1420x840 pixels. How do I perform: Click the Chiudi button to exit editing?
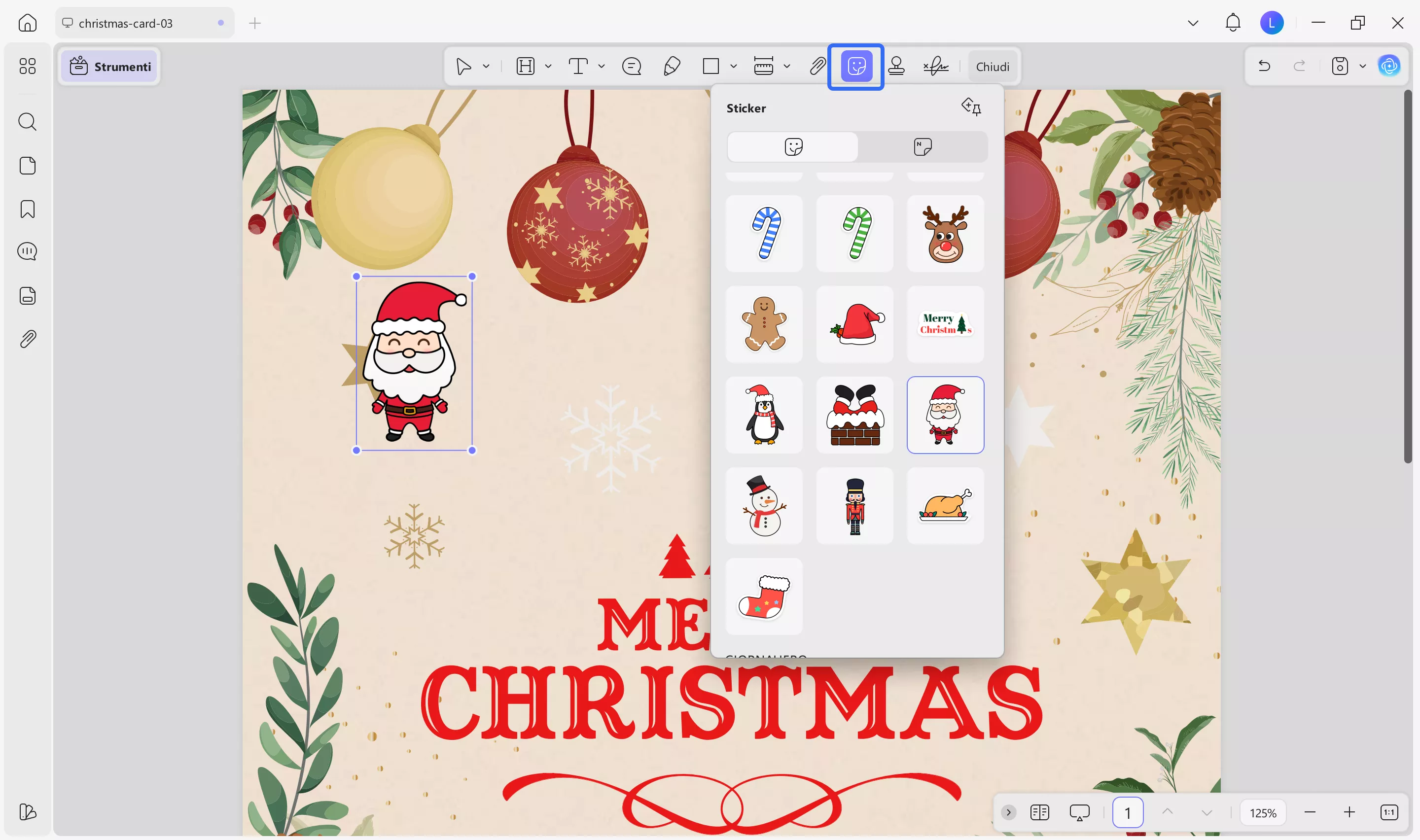point(994,66)
